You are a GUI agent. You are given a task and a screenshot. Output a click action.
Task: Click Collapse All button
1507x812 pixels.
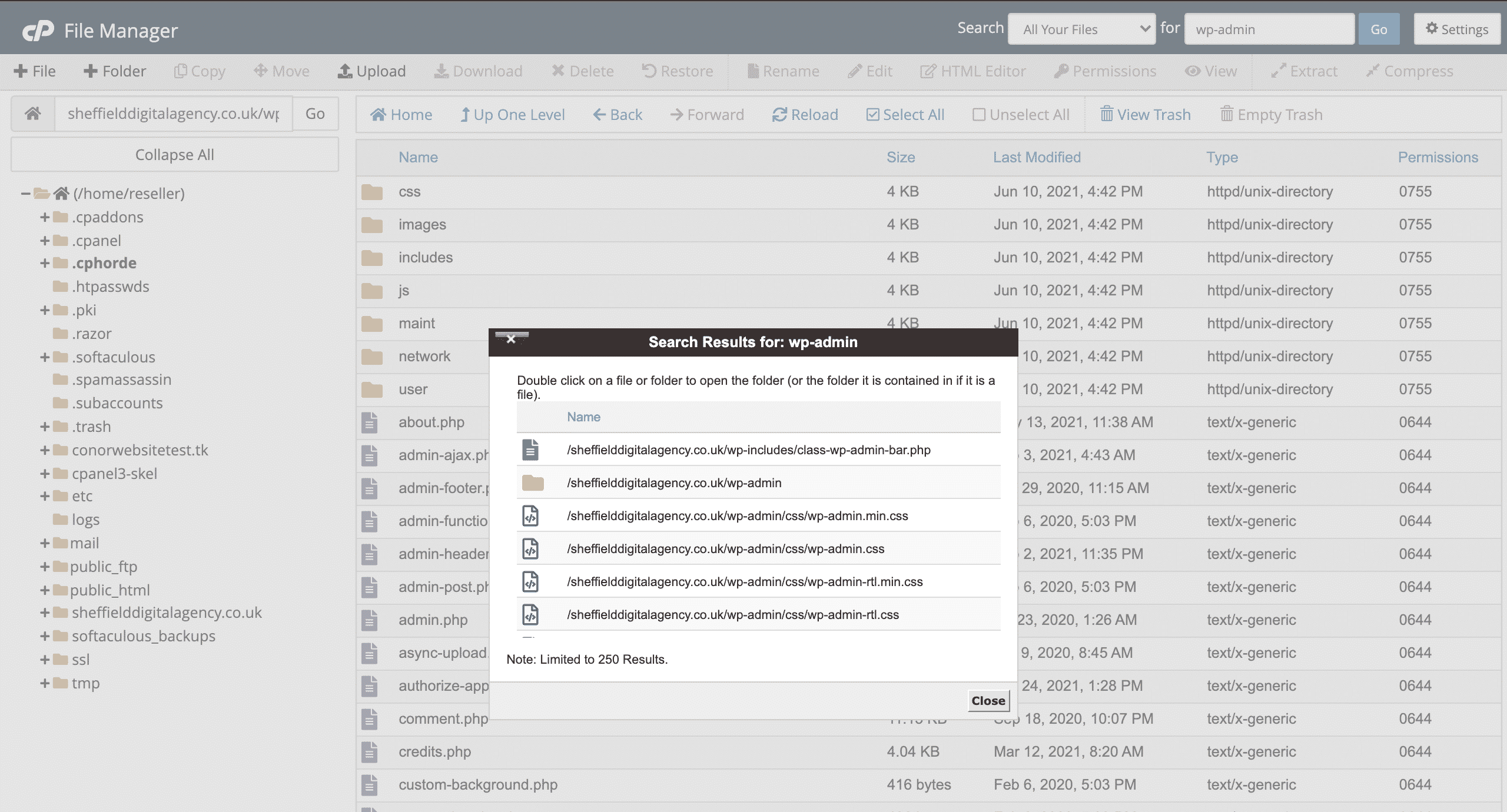click(x=175, y=155)
